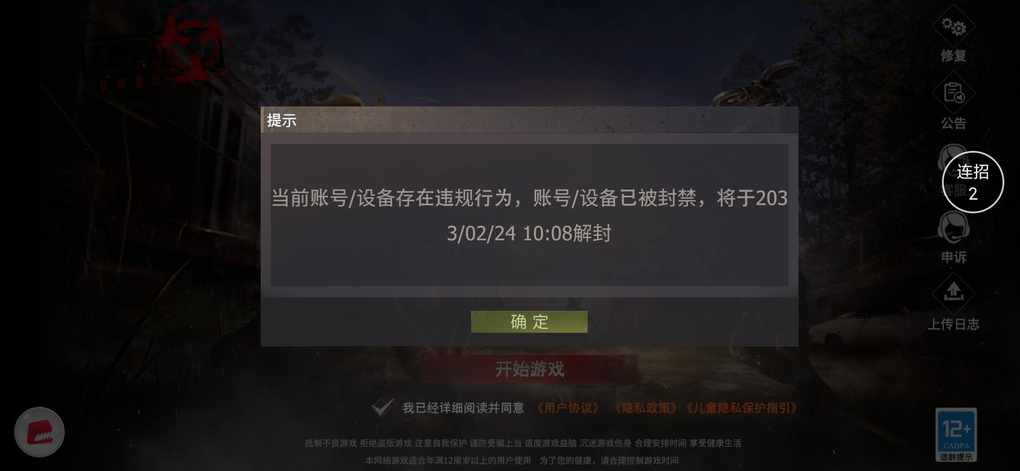The width and height of the screenshot is (1020, 471).
Task: Click the 开始游戏 start game button
Action: pos(530,370)
